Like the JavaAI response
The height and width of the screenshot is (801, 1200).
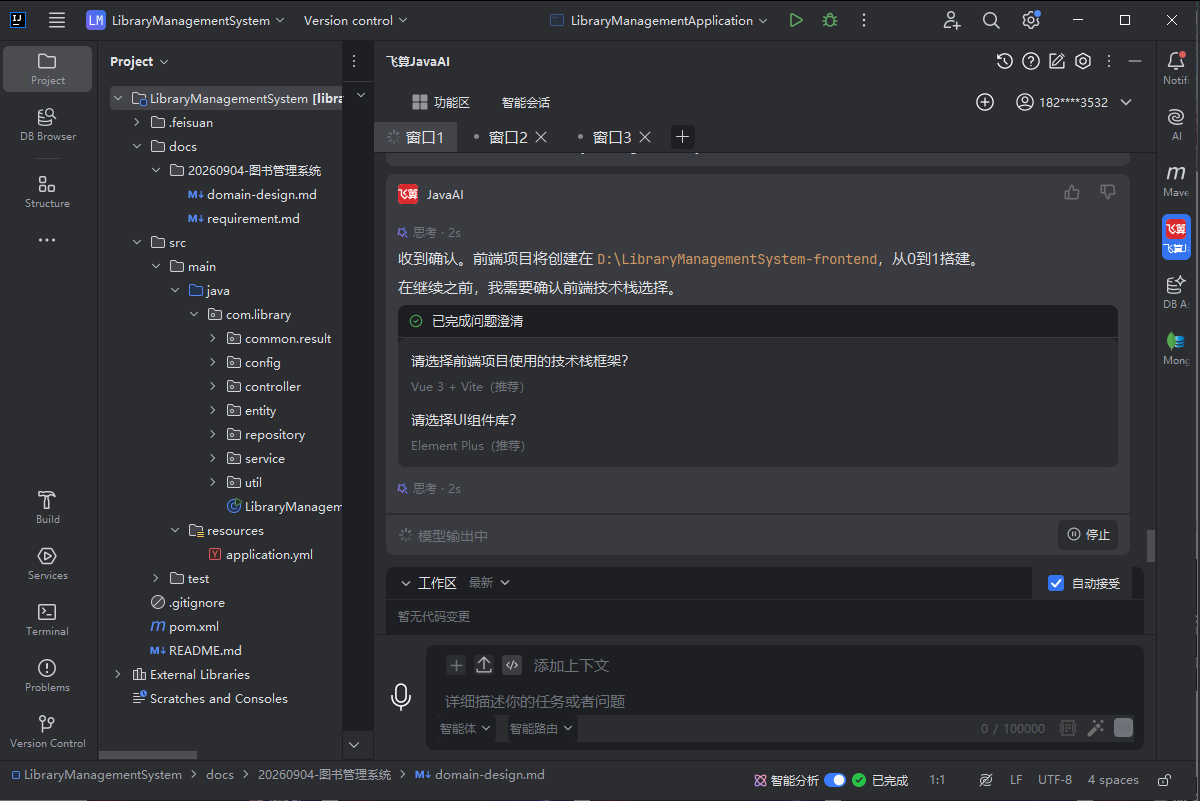pos(1072,192)
